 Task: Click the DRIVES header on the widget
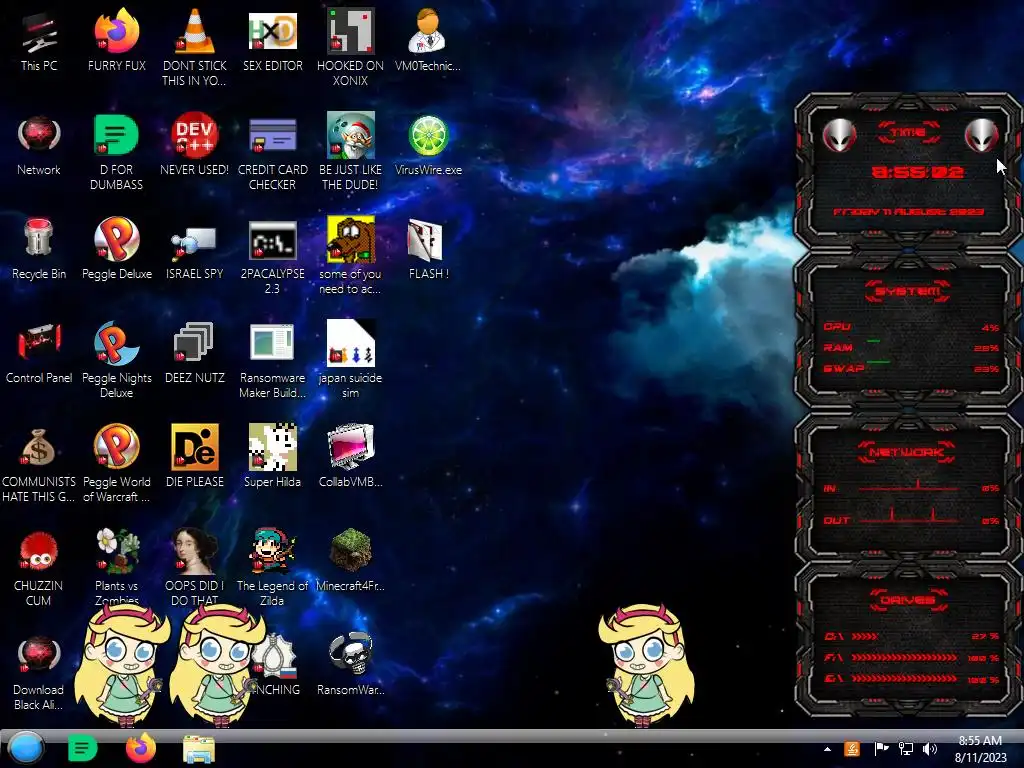(907, 600)
